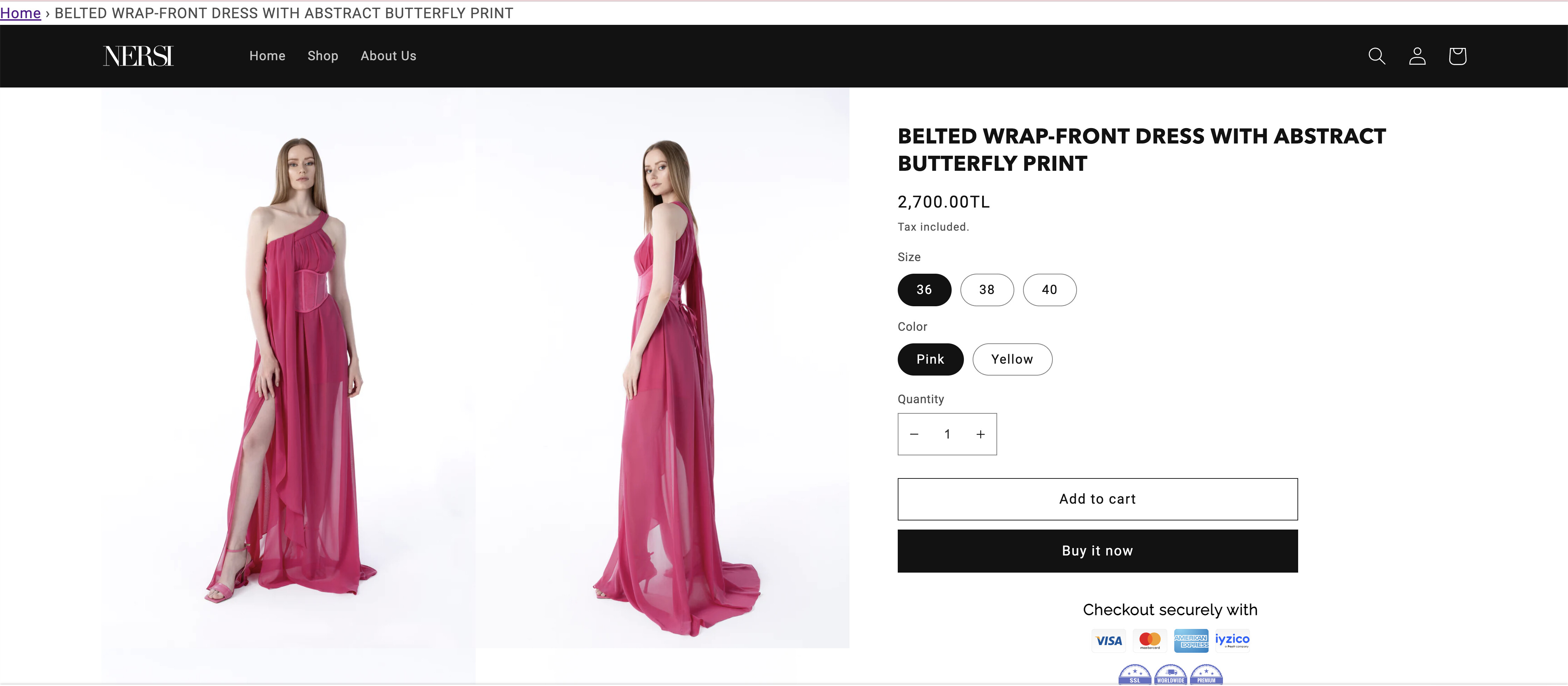Click the iyzico payment logo
Viewport: 1568px width, 686px height.
pyautogui.click(x=1232, y=640)
